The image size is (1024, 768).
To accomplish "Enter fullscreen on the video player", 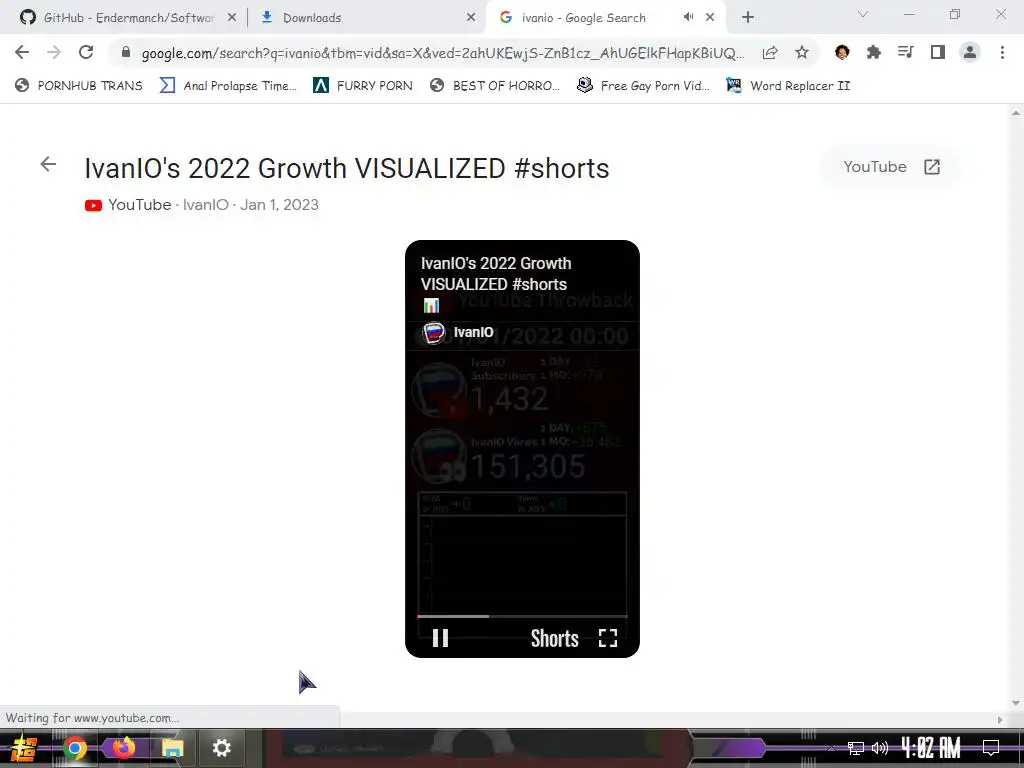I will pyautogui.click(x=608, y=638).
